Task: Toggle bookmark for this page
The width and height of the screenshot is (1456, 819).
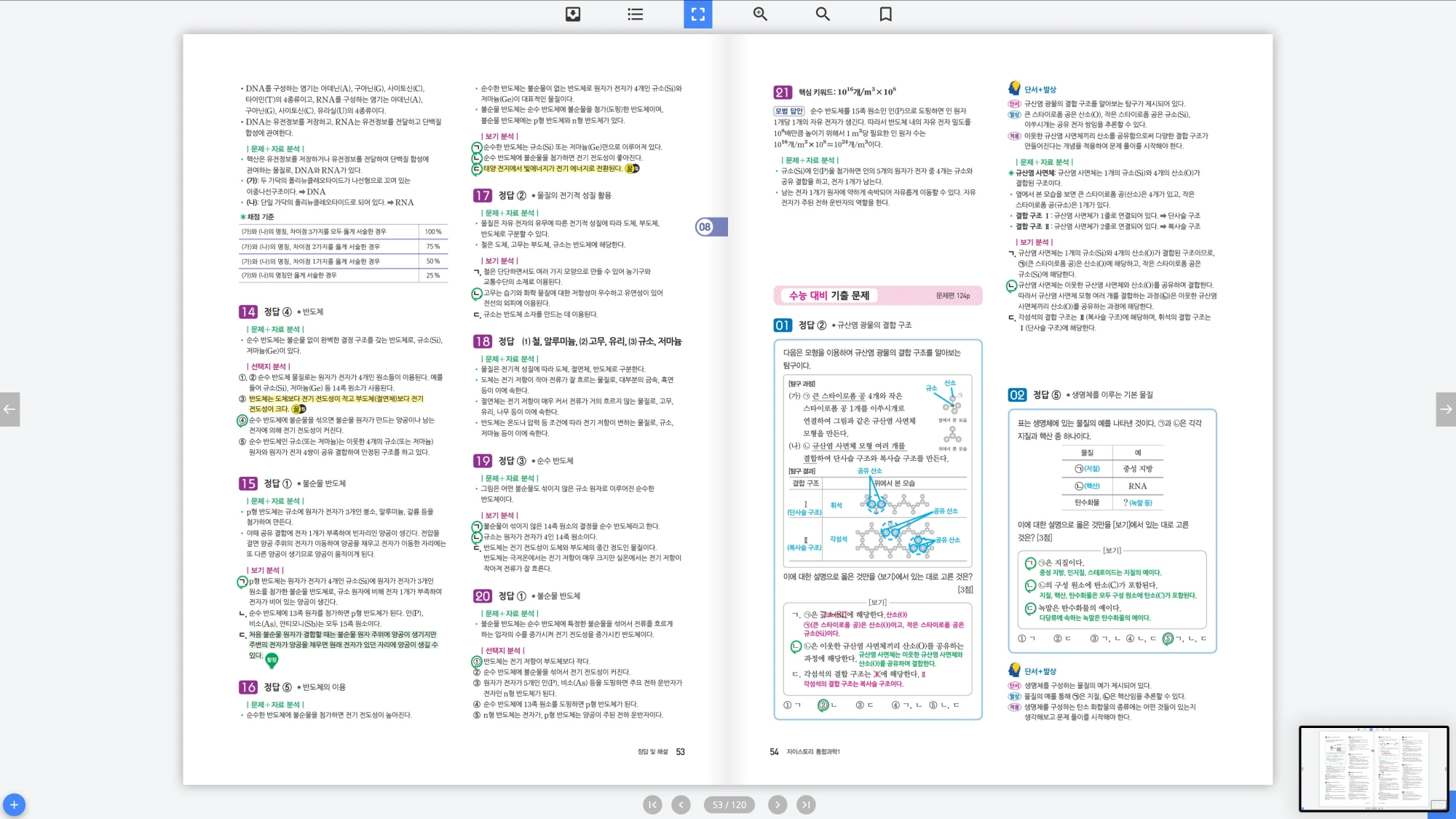Action: pos(885,14)
